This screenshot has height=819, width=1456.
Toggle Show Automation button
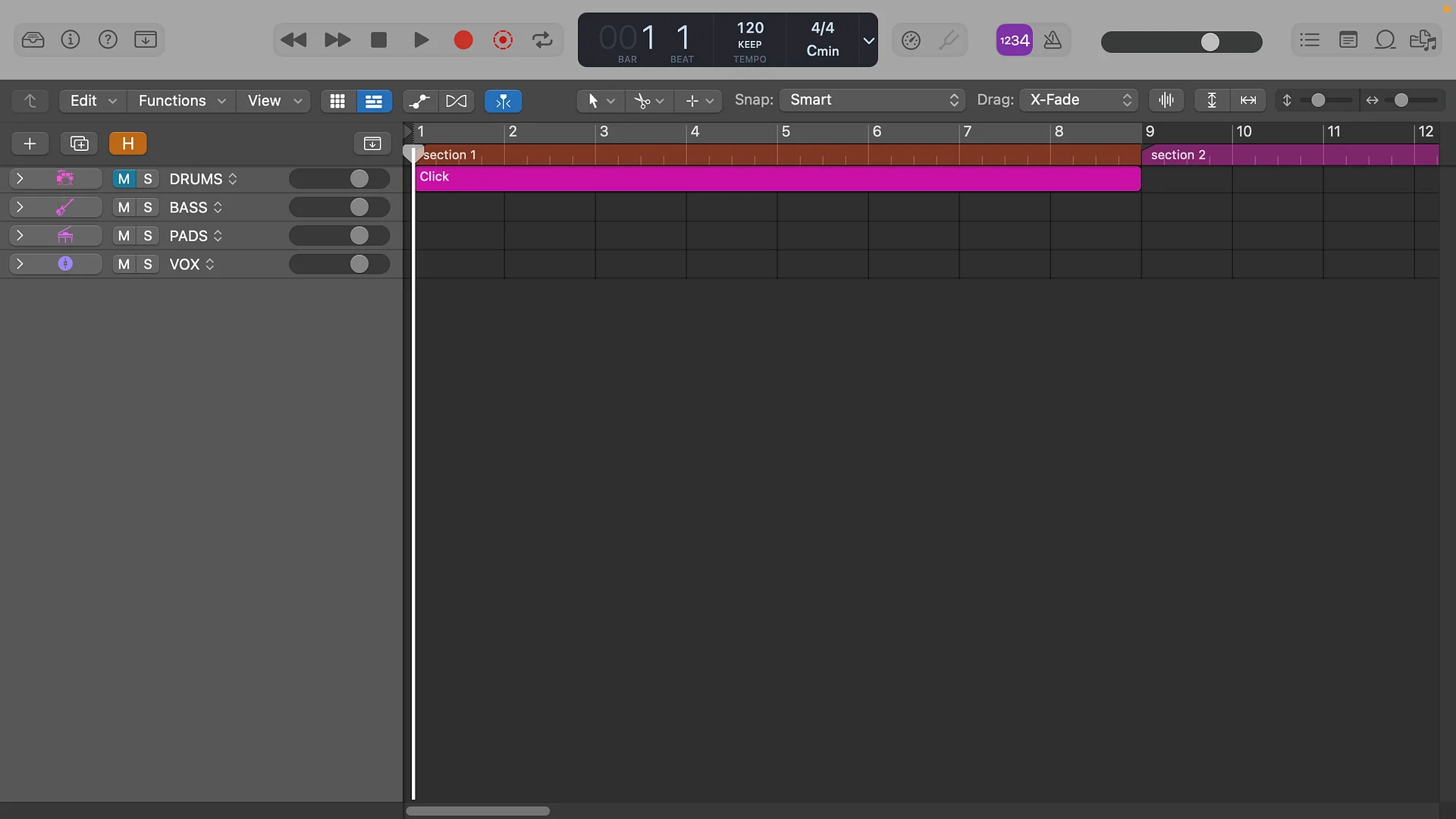coord(420,101)
